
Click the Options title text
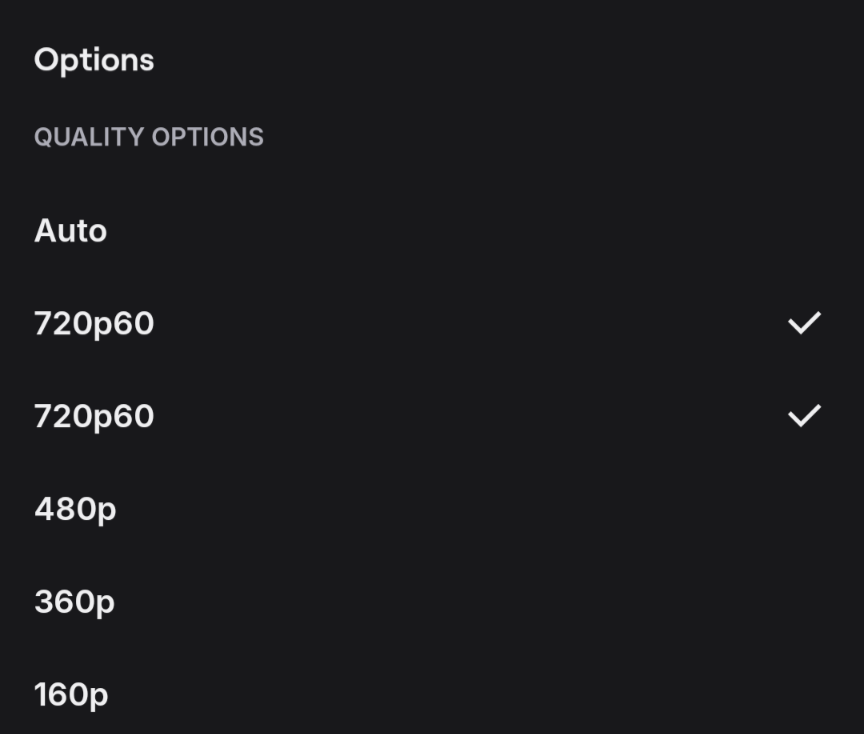point(94,60)
